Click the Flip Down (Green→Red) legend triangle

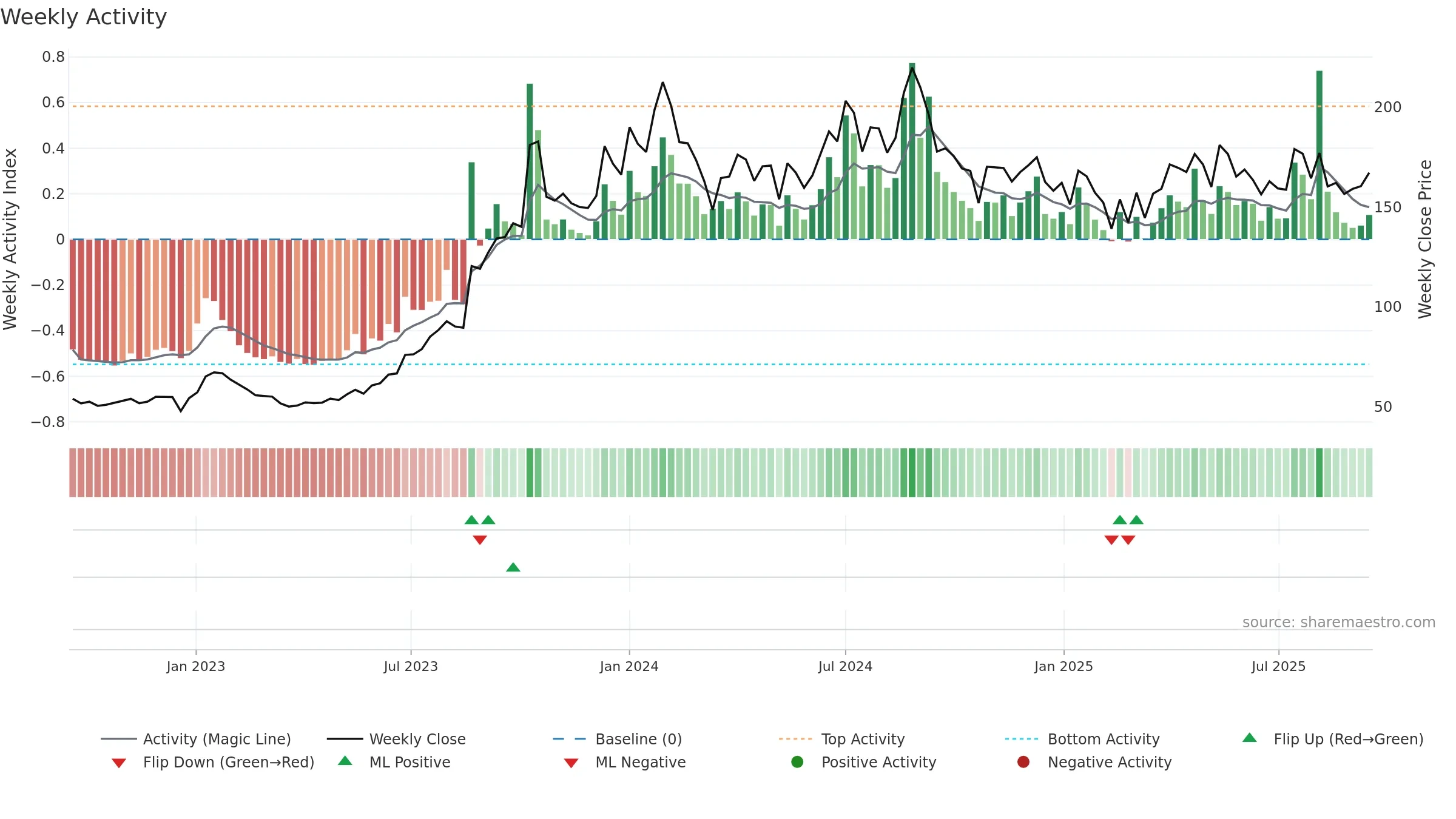click(119, 763)
